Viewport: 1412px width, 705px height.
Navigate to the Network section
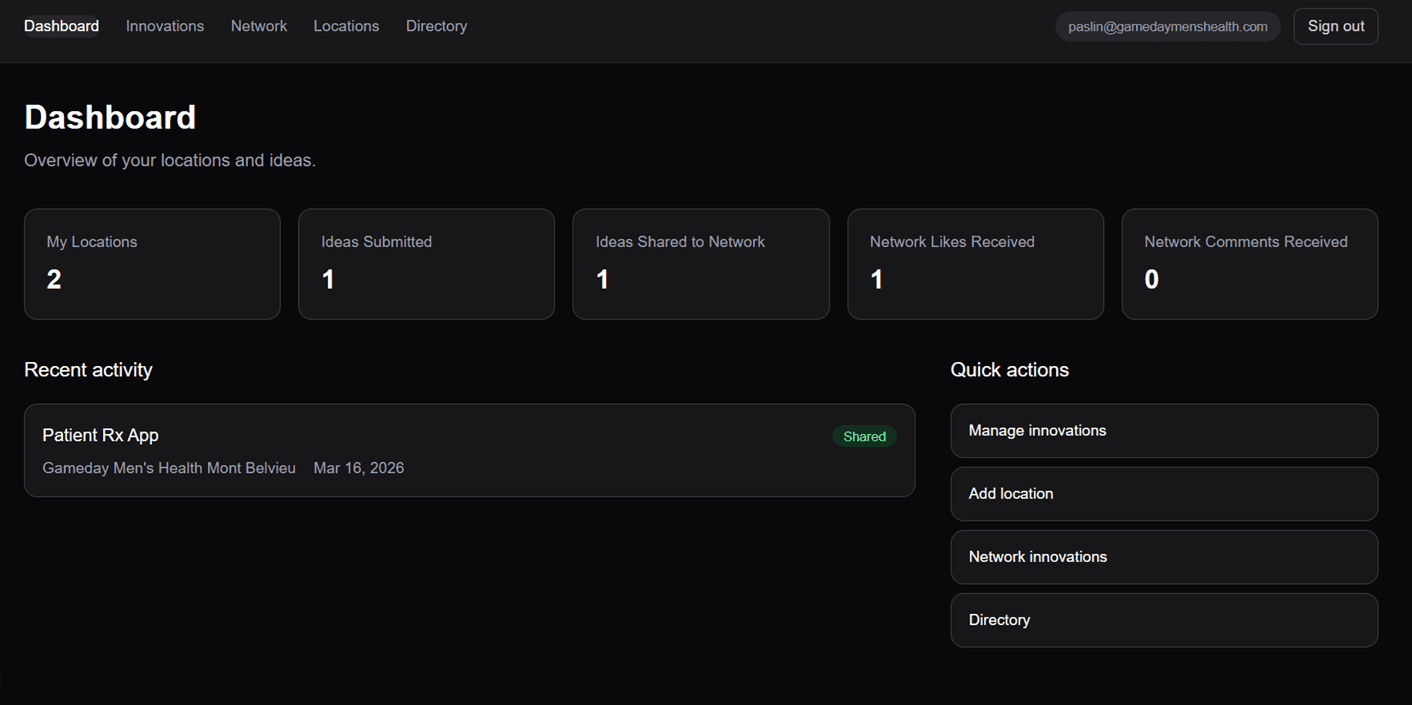click(x=258, y=26)
